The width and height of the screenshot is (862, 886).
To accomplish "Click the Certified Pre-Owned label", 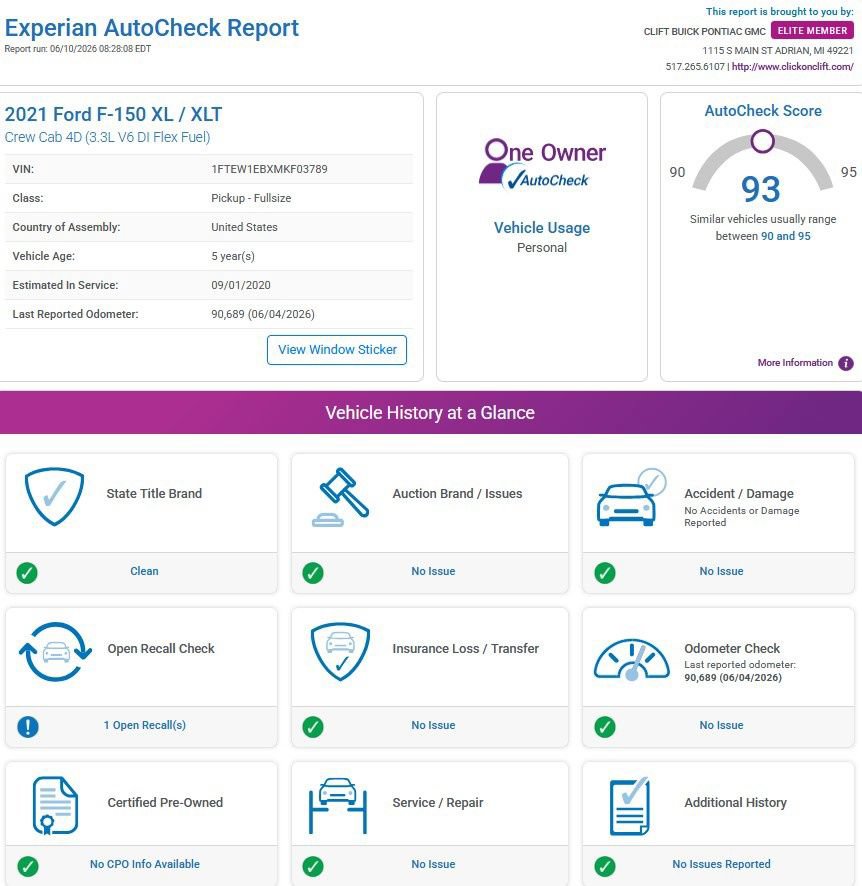I will pos(165,802).
